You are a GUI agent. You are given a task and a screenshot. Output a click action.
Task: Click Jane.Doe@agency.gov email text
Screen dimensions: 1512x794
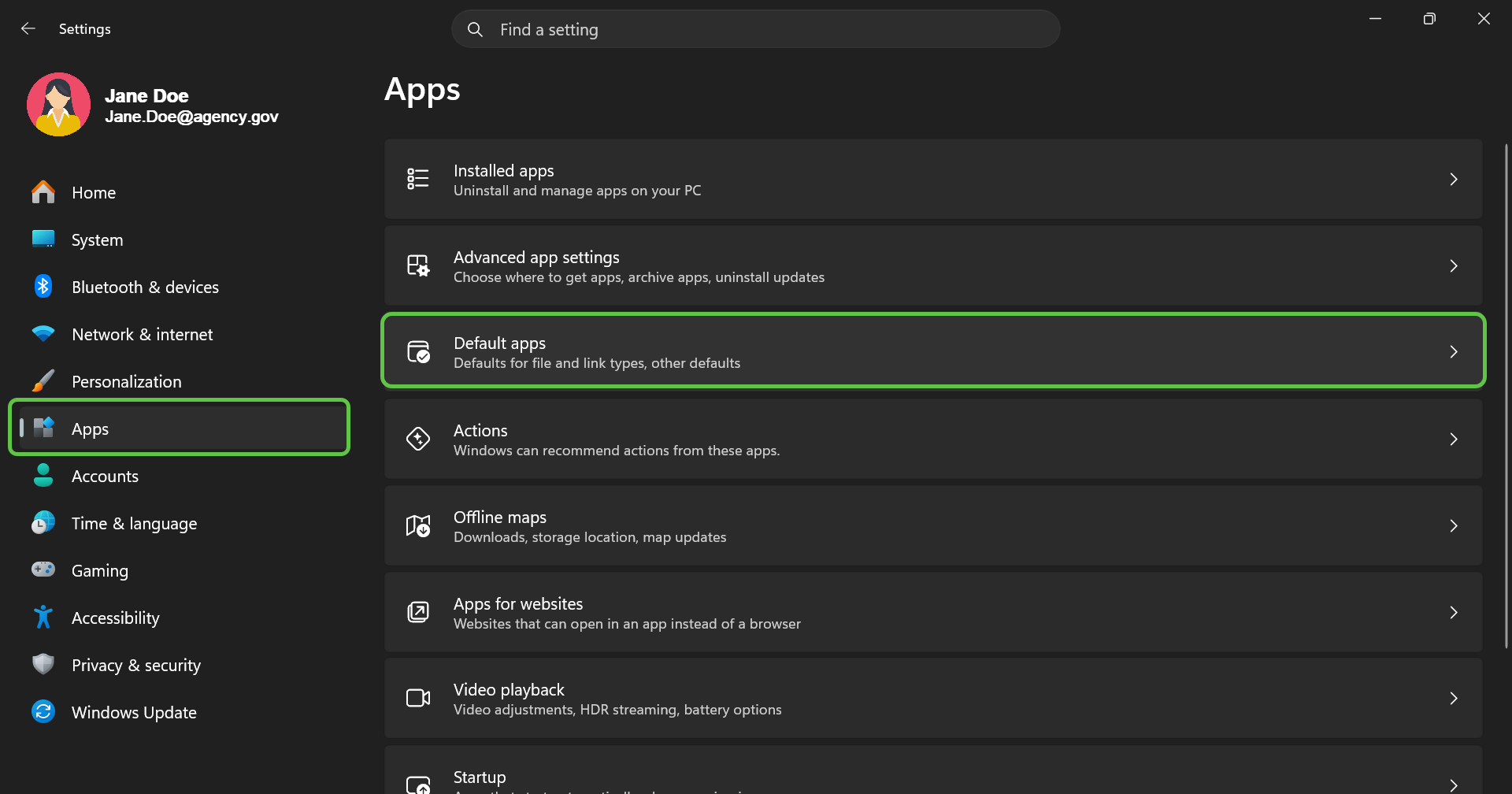tap(192, 117)
